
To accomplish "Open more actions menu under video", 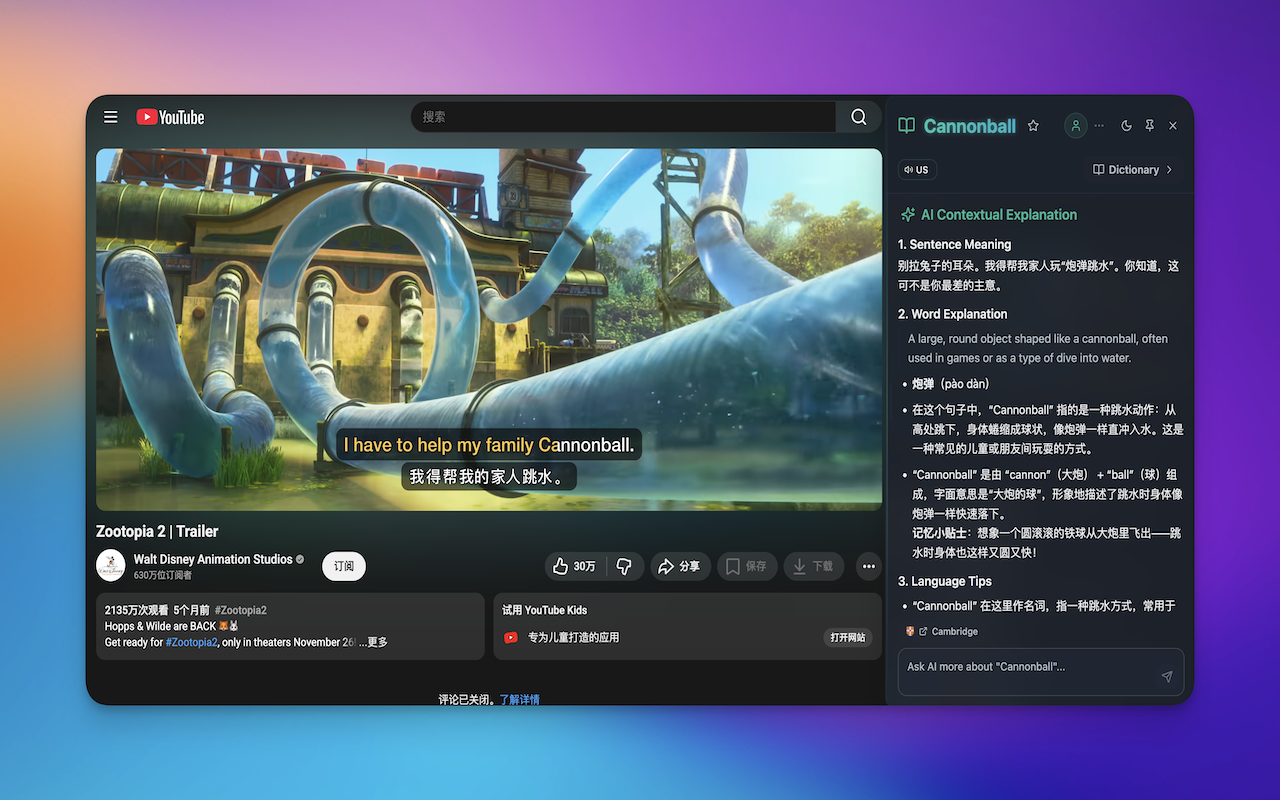I will coord(868,567).
